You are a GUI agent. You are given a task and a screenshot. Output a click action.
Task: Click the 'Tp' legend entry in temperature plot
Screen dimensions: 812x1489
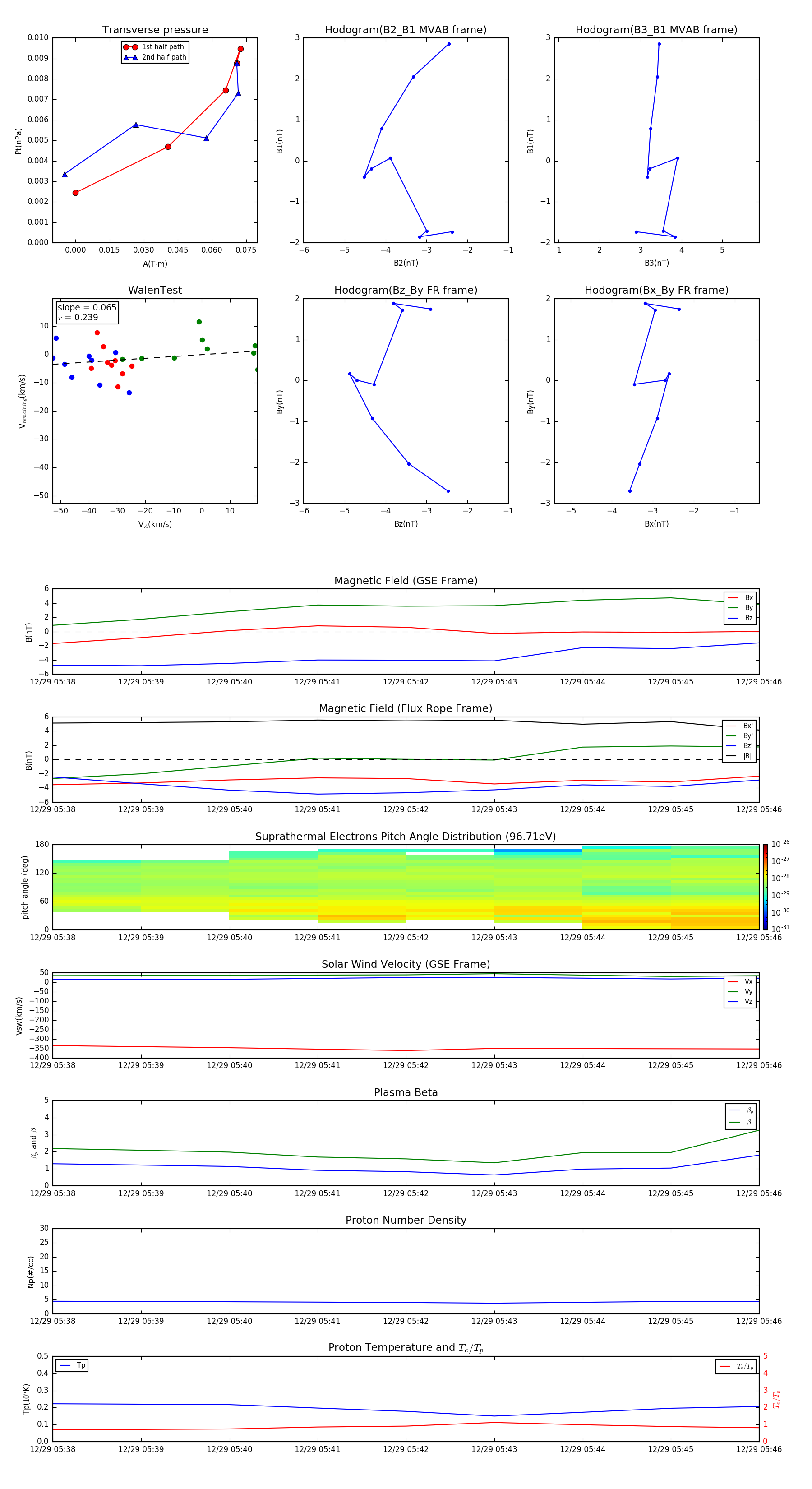click(x=72, y=1365)
